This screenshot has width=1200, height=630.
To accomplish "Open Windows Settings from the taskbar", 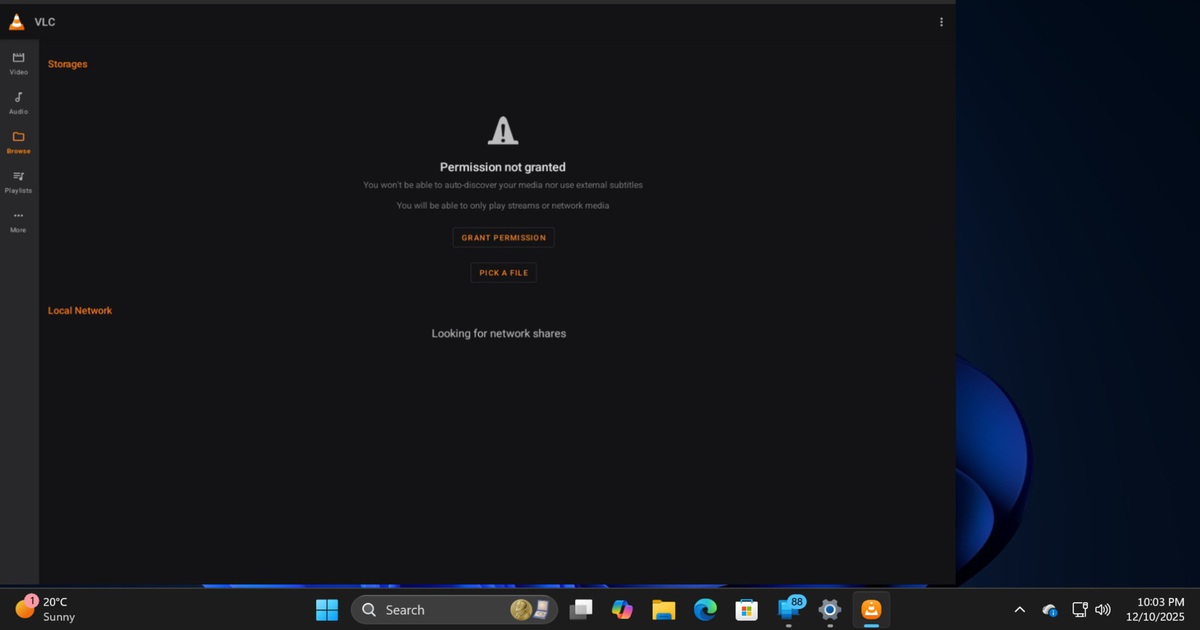I will [x=830, y=609].
